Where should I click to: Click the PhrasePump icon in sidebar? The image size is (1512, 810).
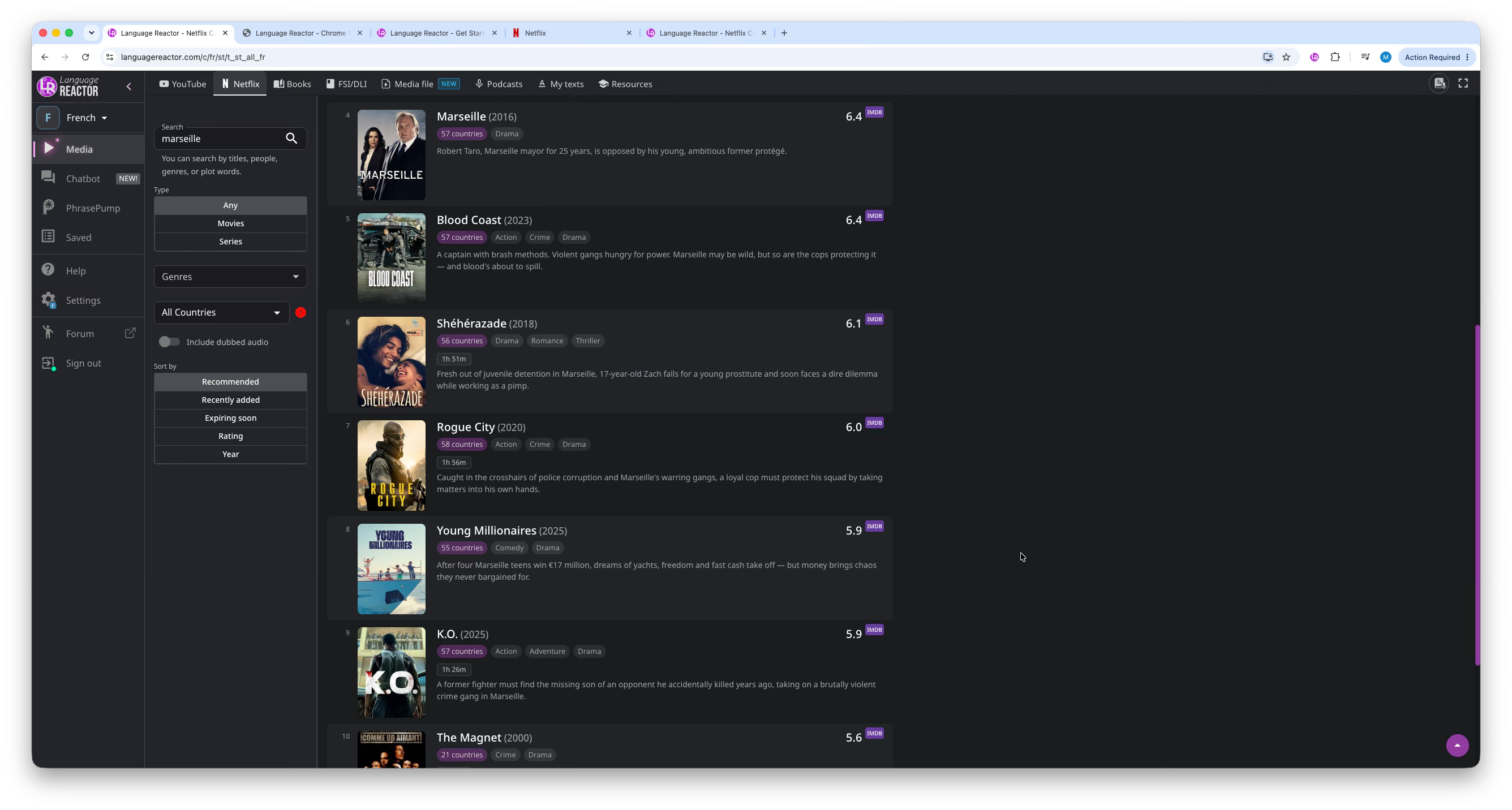(x=48, y=208)
